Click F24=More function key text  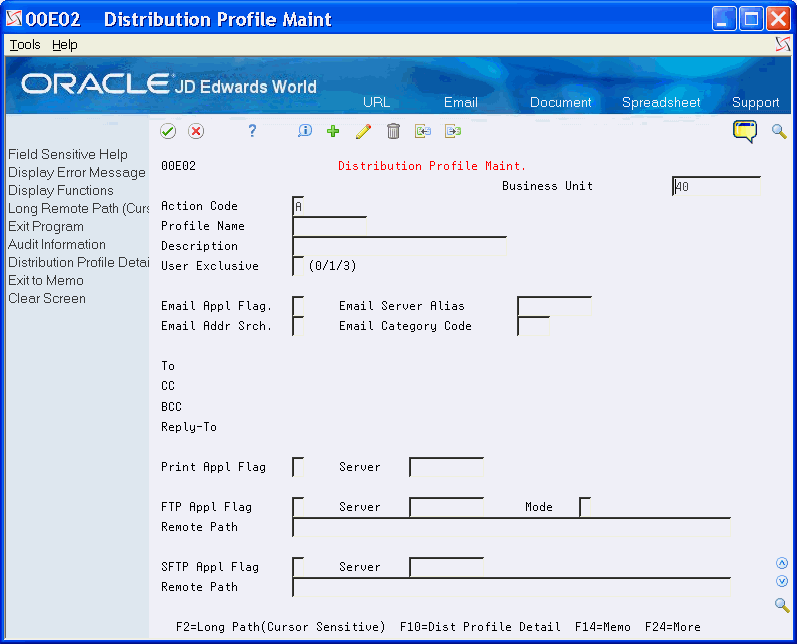click(x=672, y=627)
